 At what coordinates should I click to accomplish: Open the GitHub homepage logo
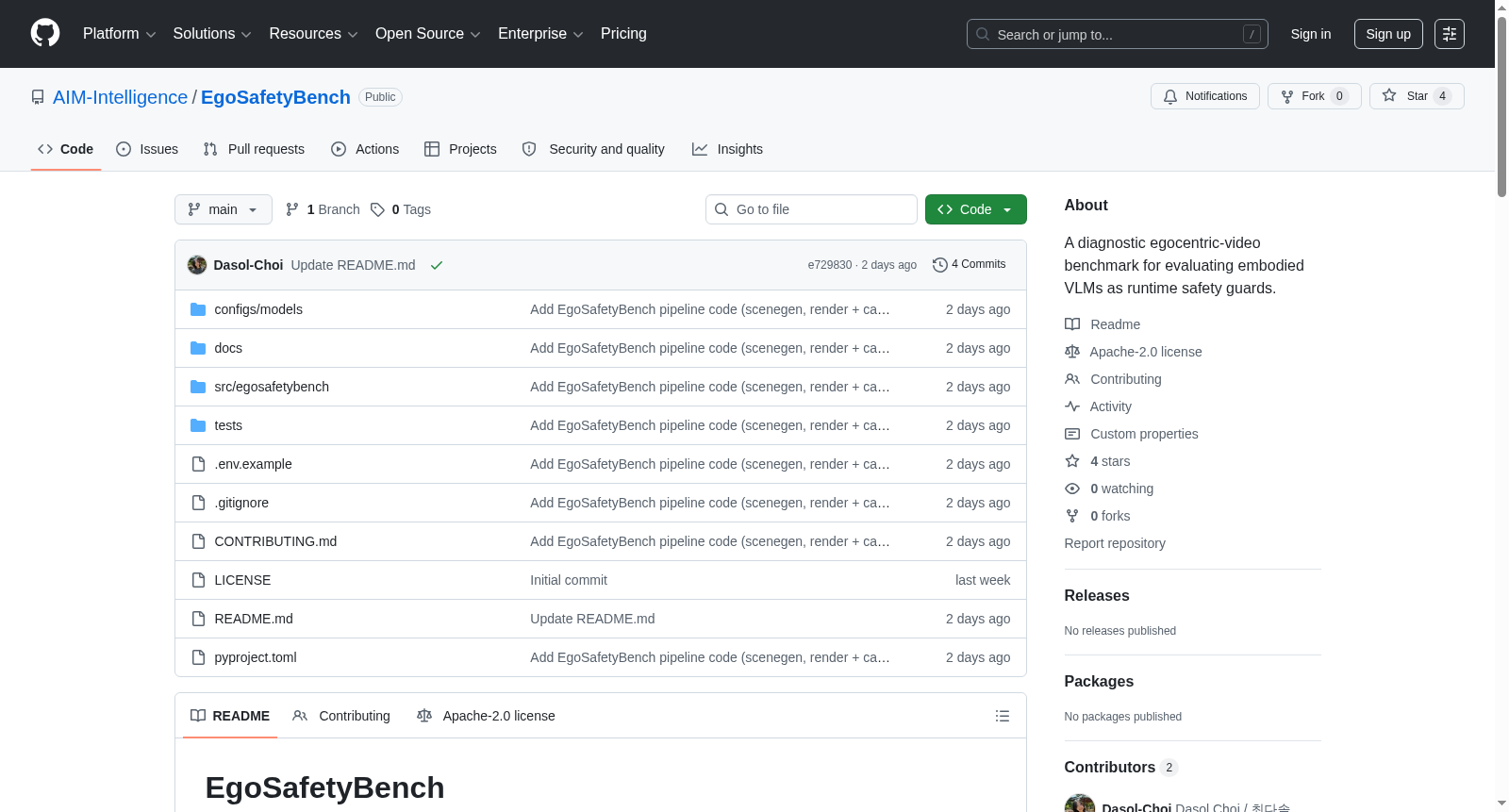point(45,33)
